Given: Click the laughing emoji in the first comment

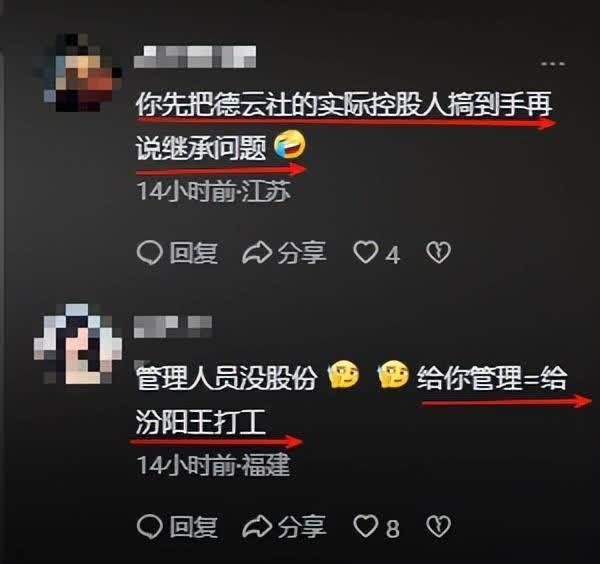Looking at the screenshot, I should tap(290, 145).
